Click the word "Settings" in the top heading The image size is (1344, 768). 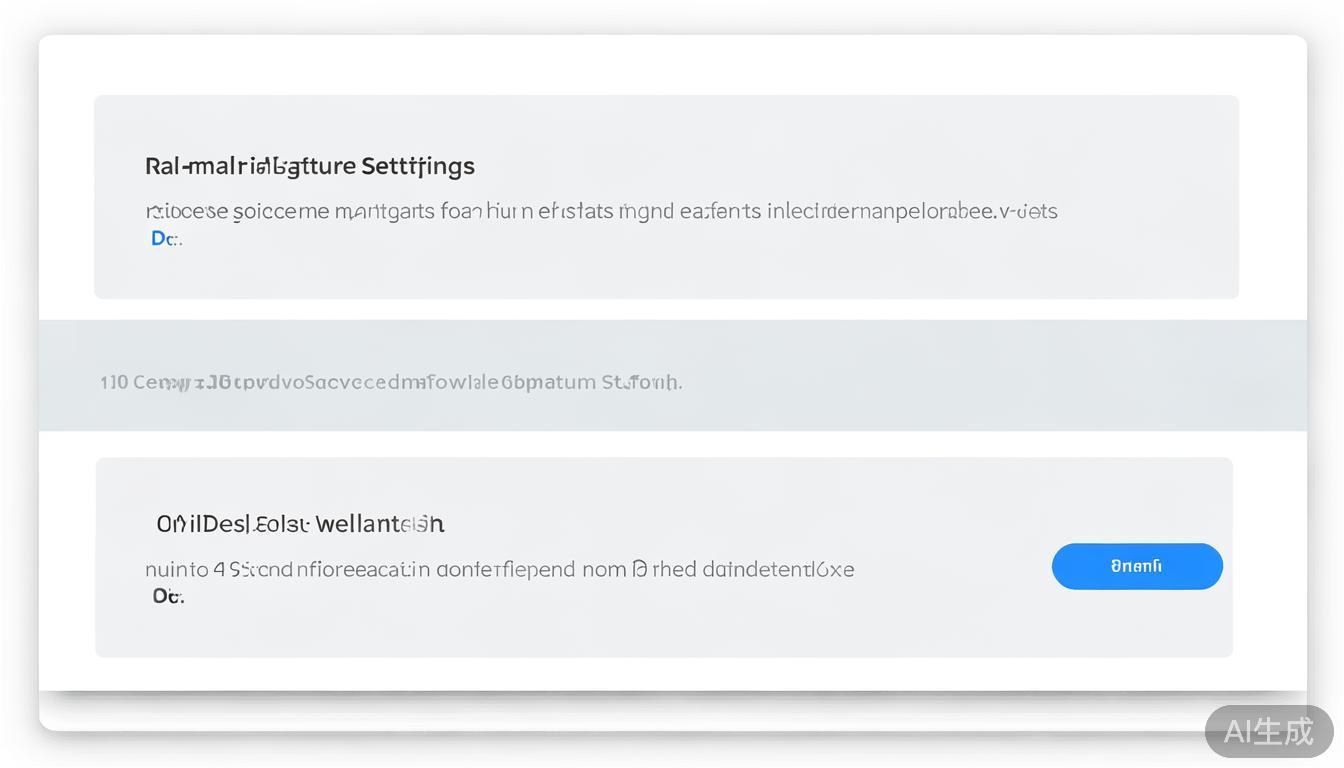click(418, 166)
